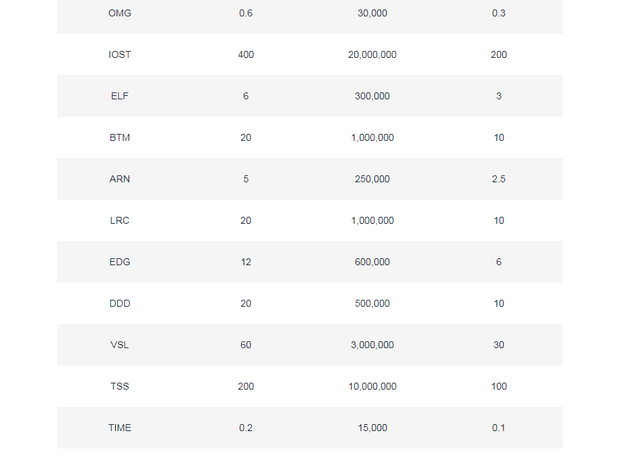Image resolution: width=640 pixels, height=465 pixels.
Task: Select the 3,000,000 value for VSL
Action: click(372, 345)
